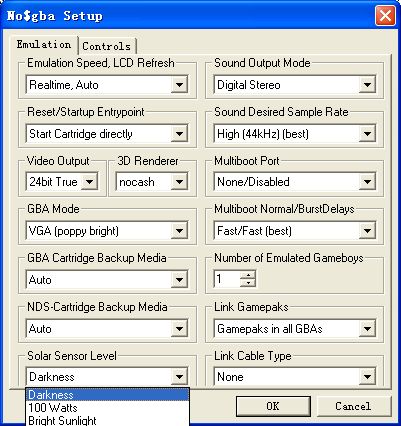Image resolution: width=401 pixels, height=426 pixels.
Task: Click the Cancel button
Action: (353, 406)
